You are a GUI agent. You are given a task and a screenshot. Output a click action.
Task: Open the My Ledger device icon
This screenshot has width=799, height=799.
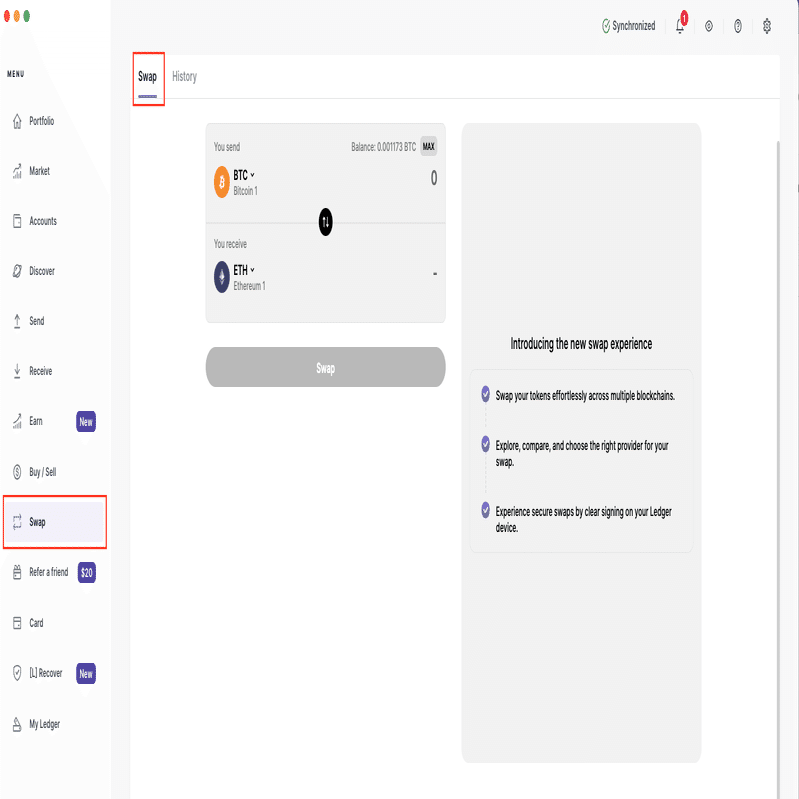point(17,724)
